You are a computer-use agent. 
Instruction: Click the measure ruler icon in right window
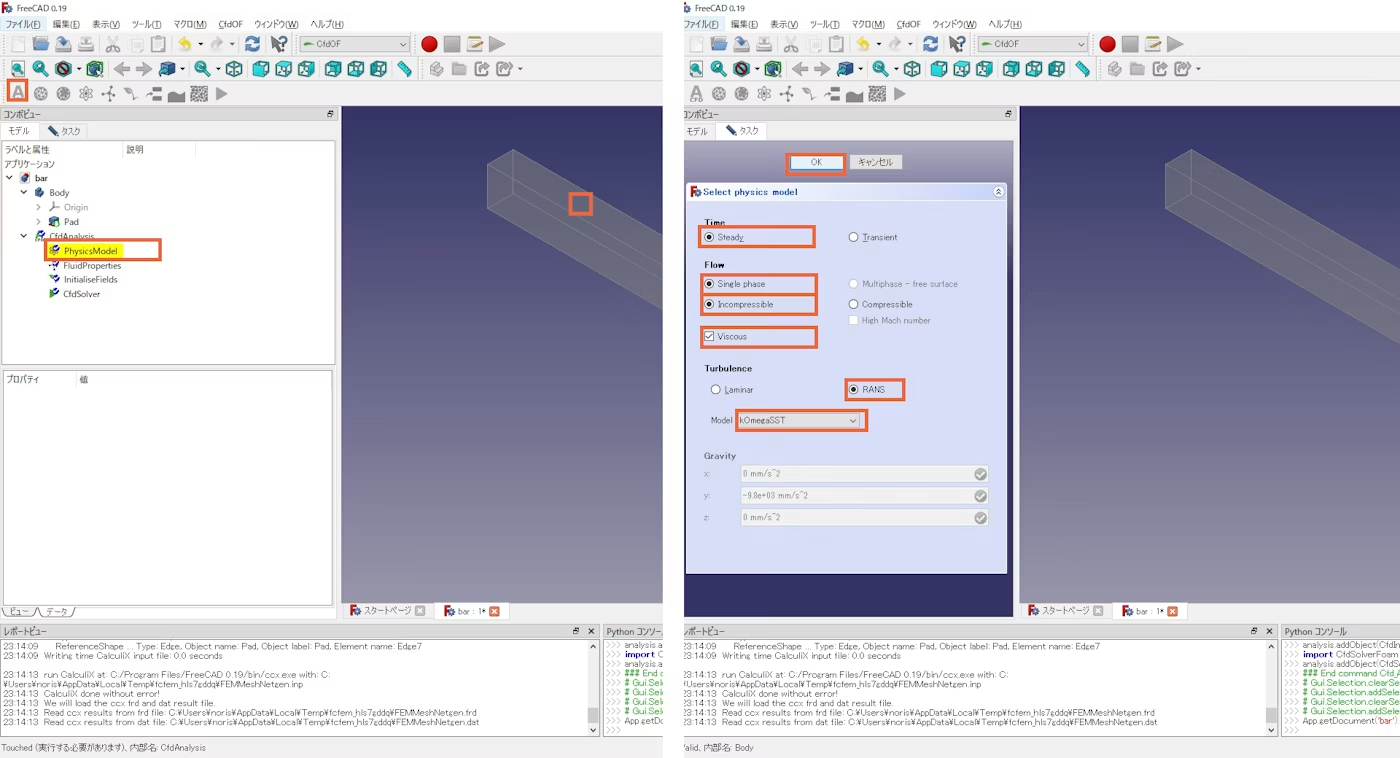click(1082, 69)
